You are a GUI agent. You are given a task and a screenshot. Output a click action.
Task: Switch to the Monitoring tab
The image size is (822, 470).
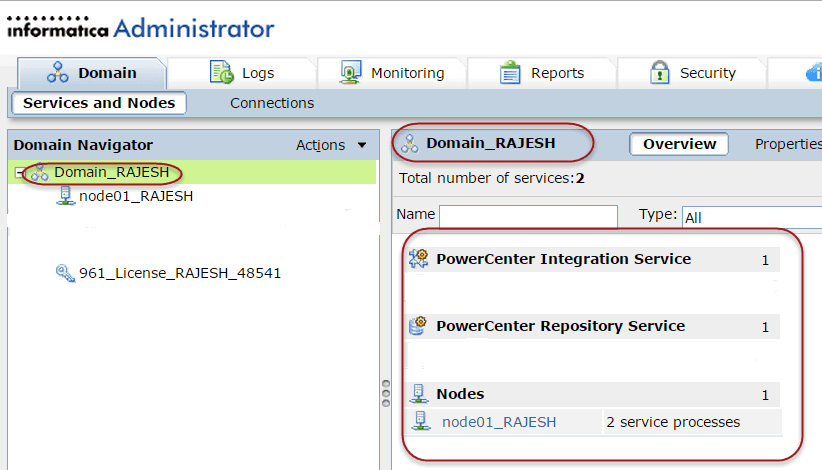click(x=392, y=73)
